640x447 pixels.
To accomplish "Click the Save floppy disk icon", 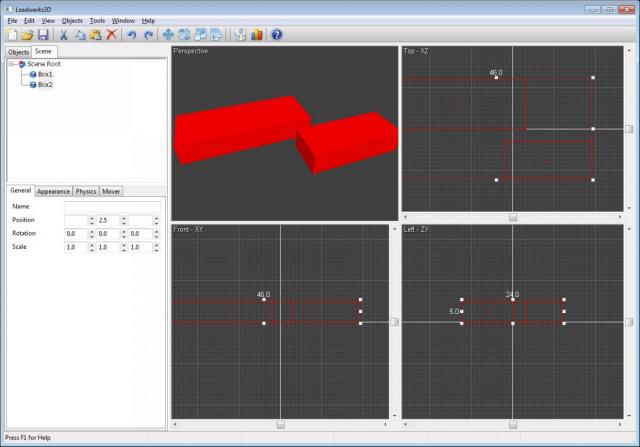I will [x=43, y=35].
